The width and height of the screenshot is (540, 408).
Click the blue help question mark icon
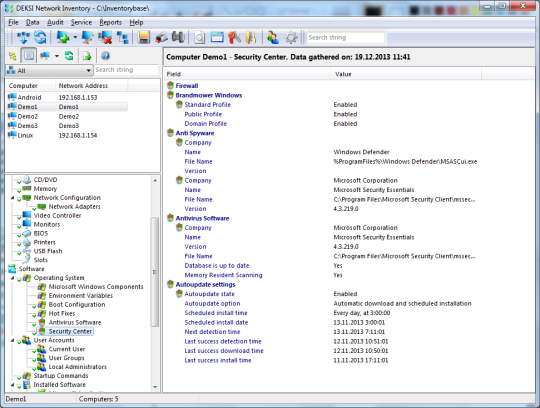[x=105, y=56]
